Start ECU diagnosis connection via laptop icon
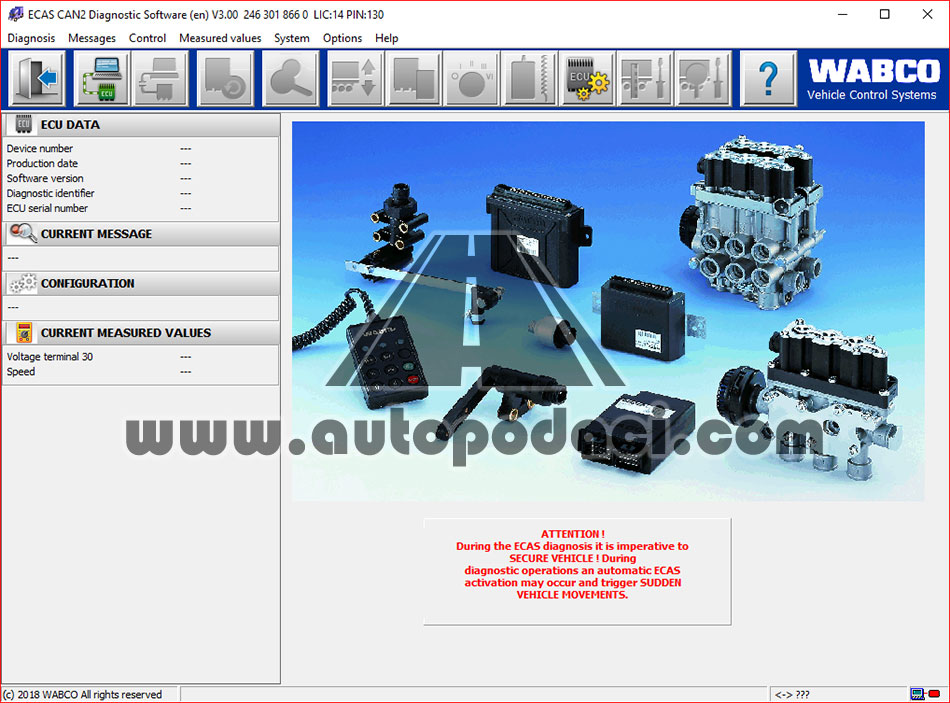 (102, 79)
